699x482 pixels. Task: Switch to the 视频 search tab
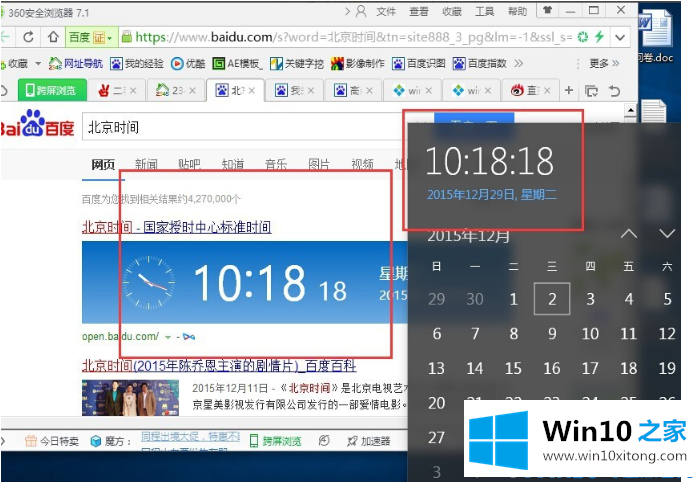click(x=362, y=164)
